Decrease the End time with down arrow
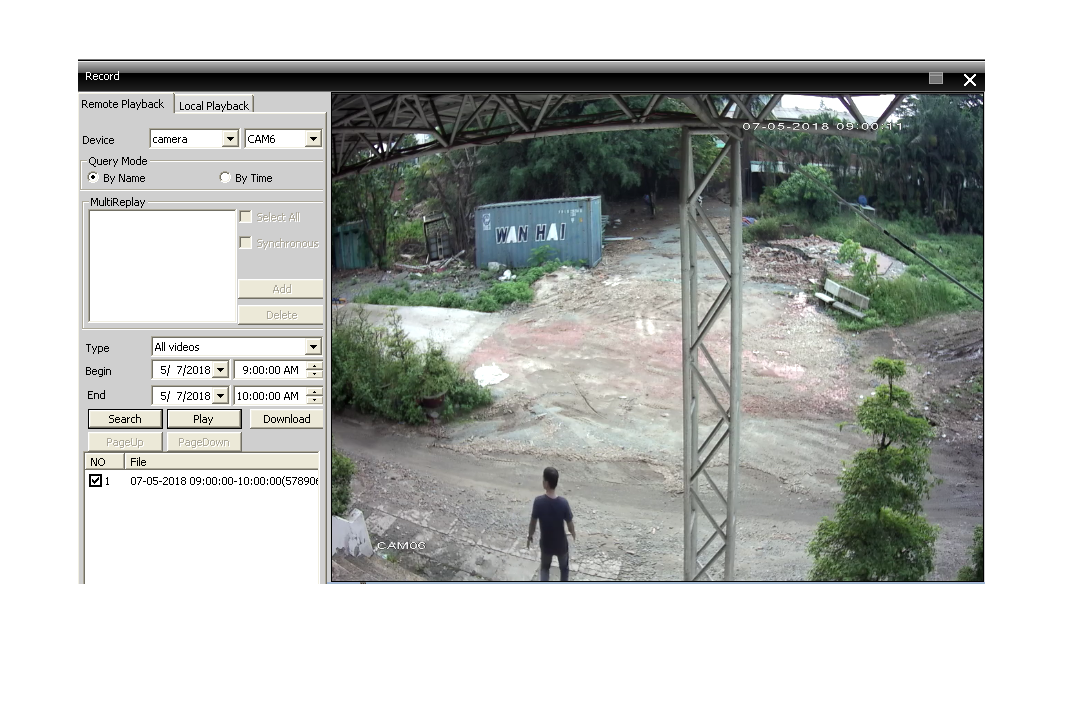This screenshot has width=1090, height=705. pos(315,401)
